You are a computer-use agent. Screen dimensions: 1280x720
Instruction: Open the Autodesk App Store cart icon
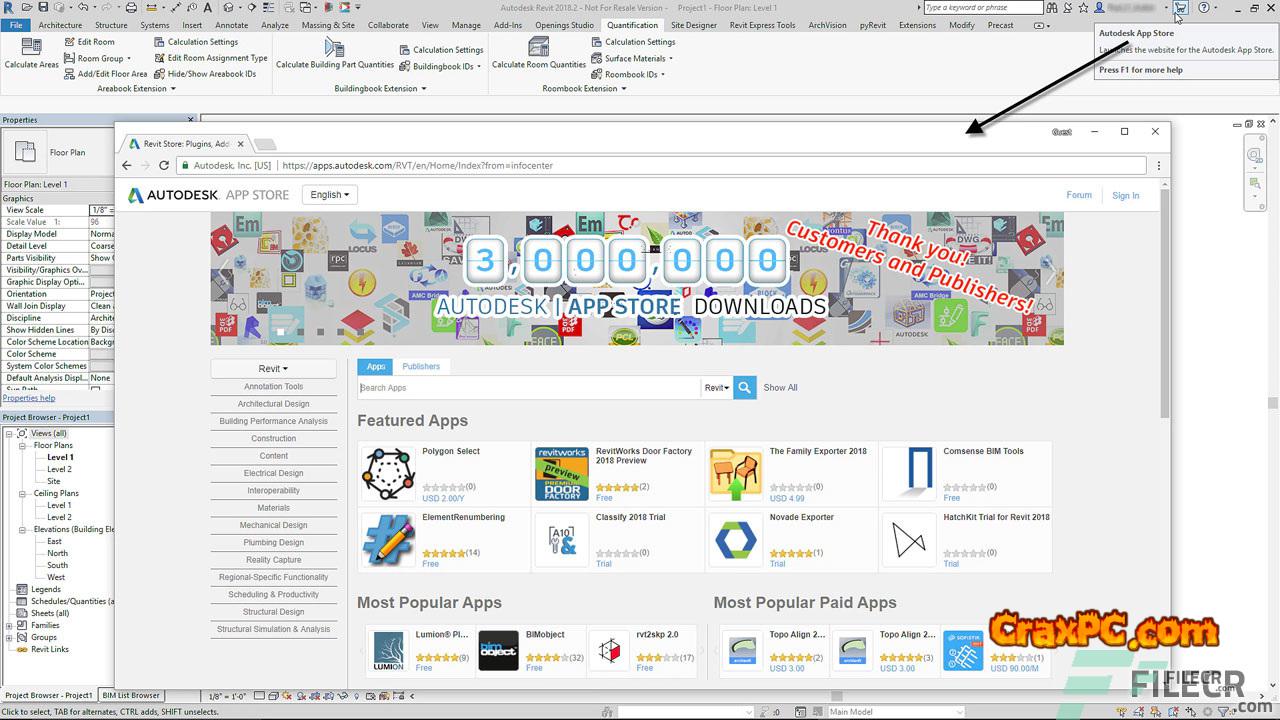pos(1181,8)
